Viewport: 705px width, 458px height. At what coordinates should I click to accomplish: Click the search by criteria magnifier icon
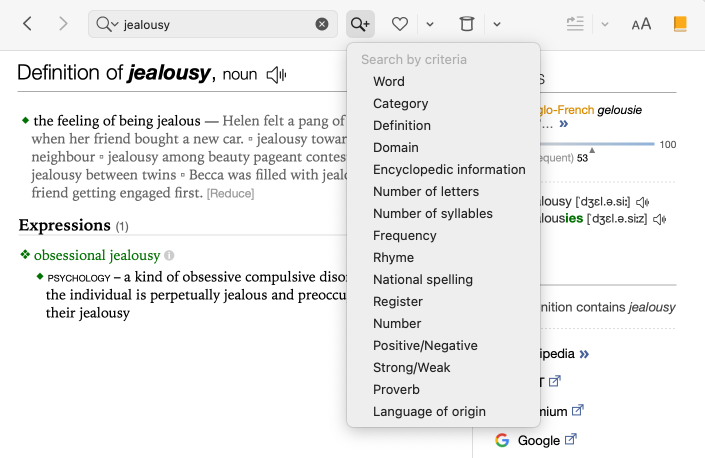pos(359,24)
